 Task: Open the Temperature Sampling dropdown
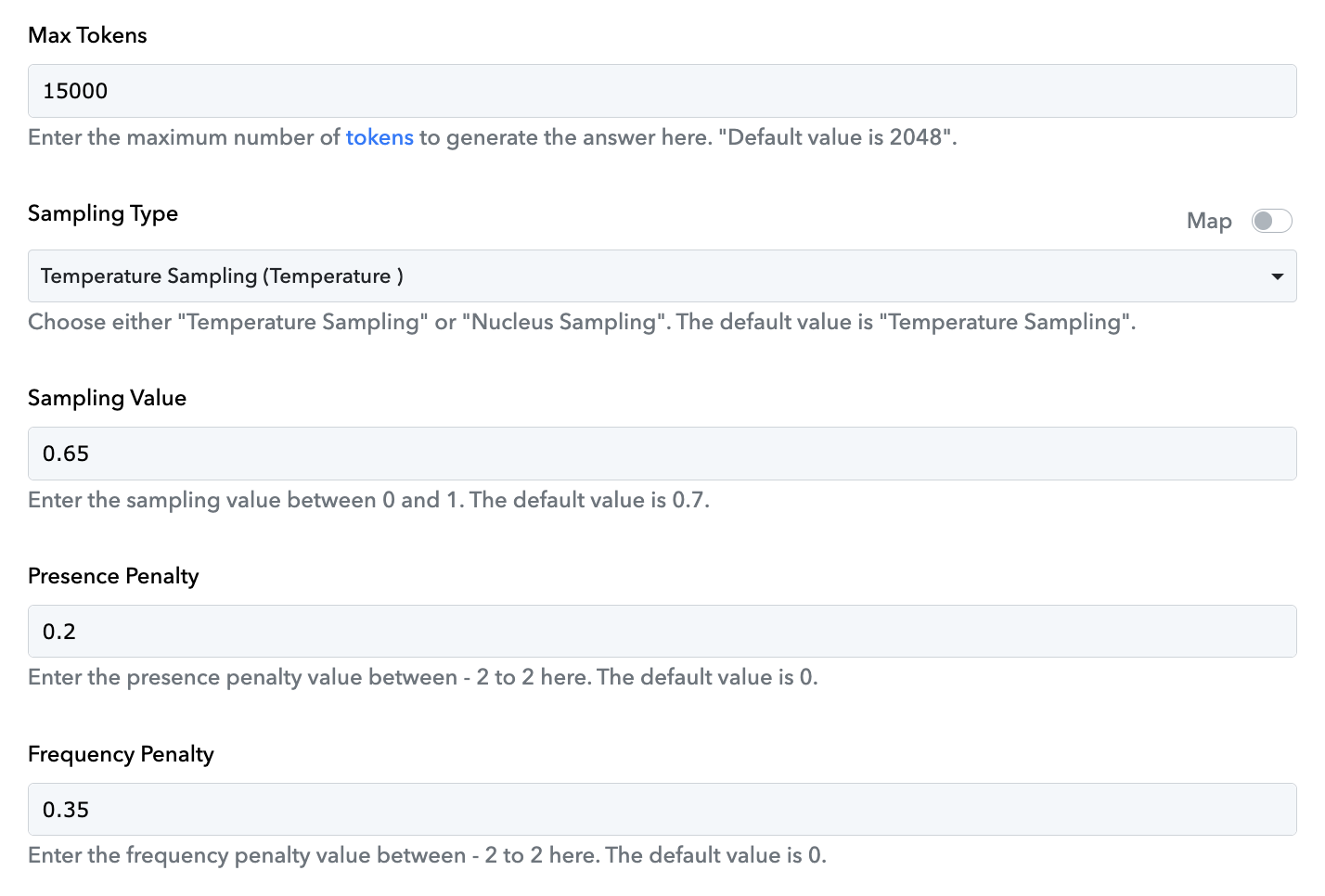point(662,275)
